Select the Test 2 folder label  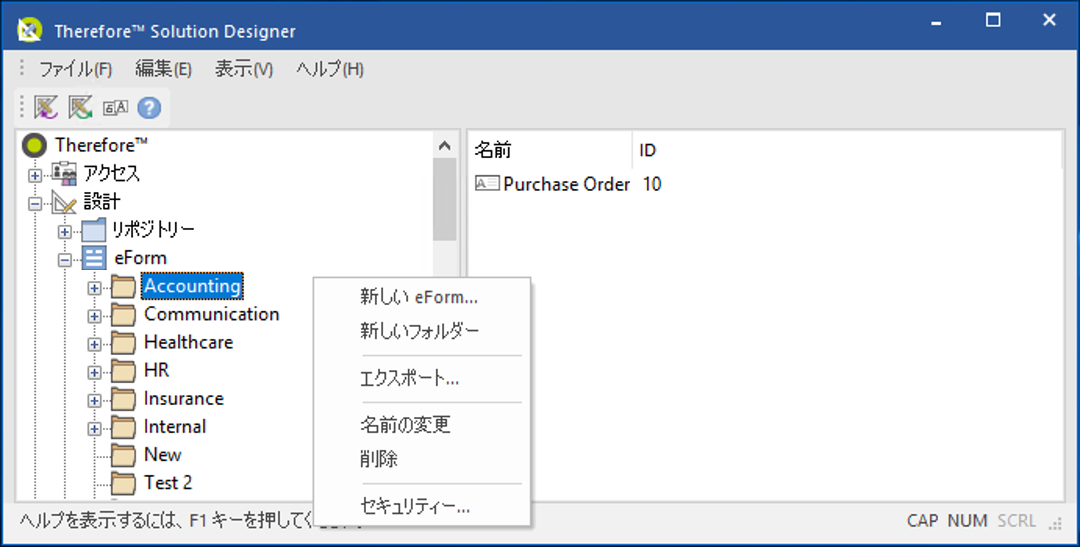(167, 484)
